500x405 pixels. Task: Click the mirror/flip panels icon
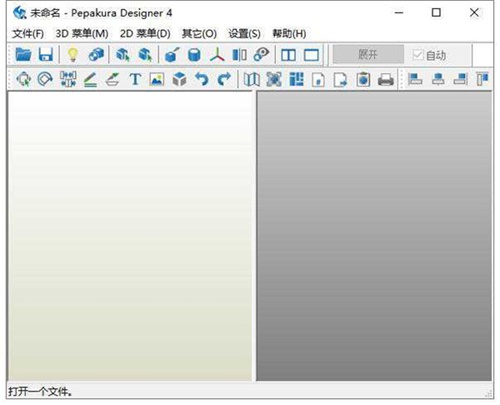pyautogui.click(x=239, y=55)
